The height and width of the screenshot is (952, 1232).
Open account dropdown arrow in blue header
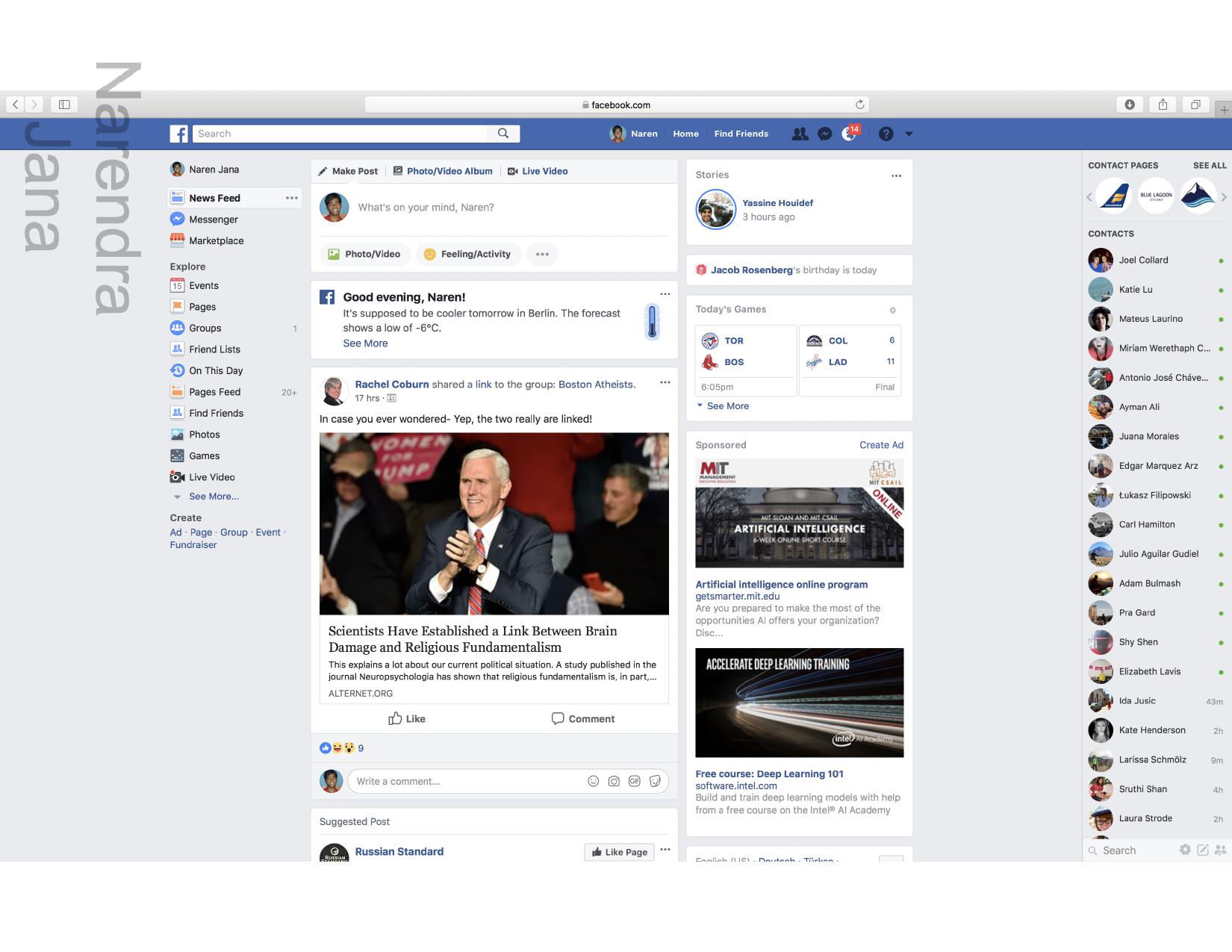tap(909, 134)
